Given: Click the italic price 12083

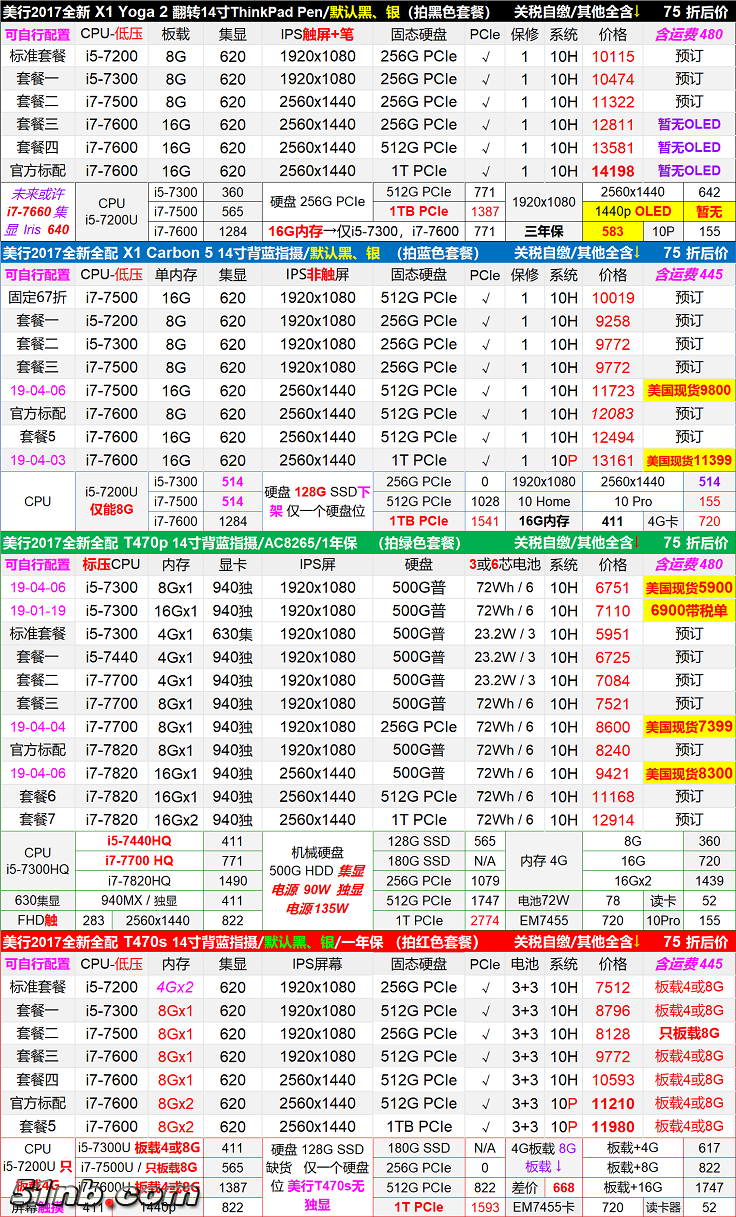Looking at the screenshot, I should (x=613, y=414).
